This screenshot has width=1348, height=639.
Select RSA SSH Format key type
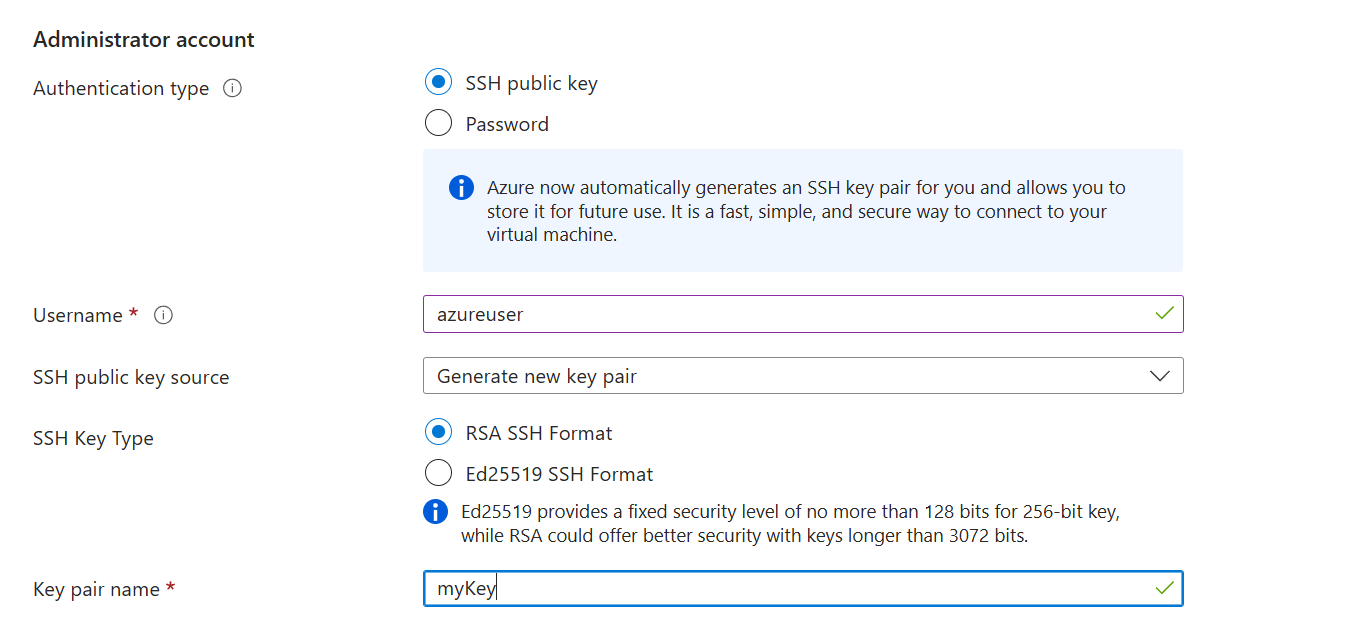(x=438, y=433)
